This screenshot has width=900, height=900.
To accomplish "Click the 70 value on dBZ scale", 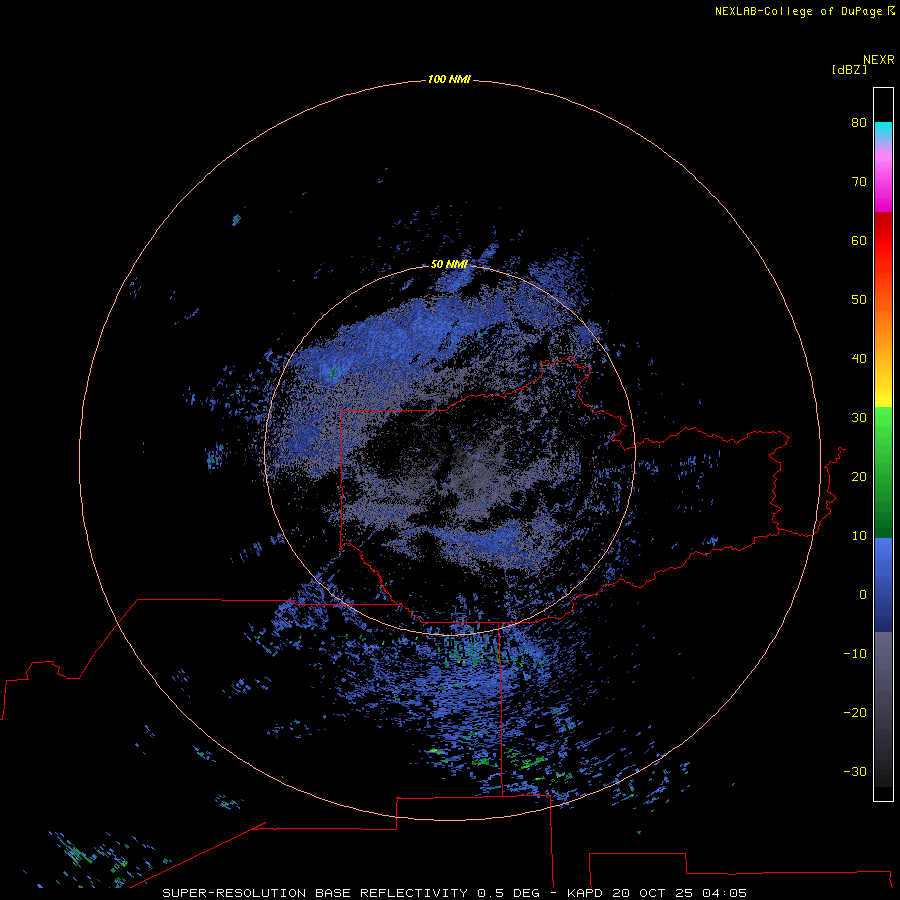I will (x=859, y=182).
